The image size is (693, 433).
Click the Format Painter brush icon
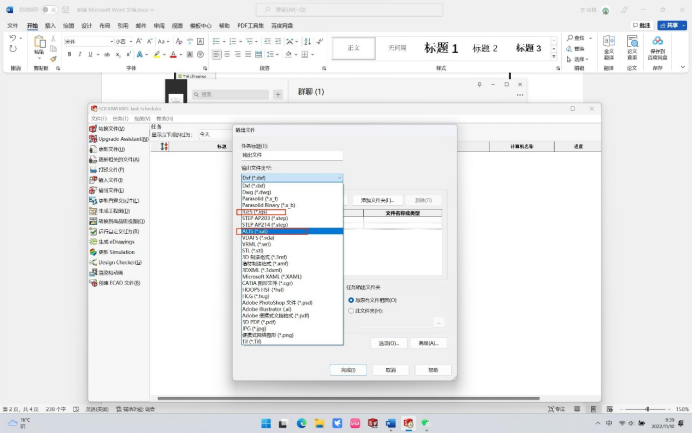click(x=53, y=59)
